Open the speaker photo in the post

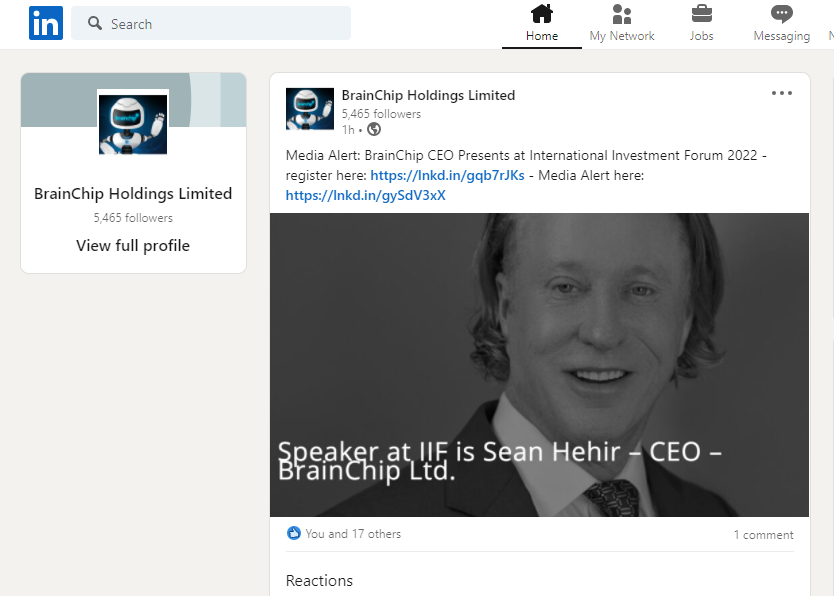coord(539,365)
